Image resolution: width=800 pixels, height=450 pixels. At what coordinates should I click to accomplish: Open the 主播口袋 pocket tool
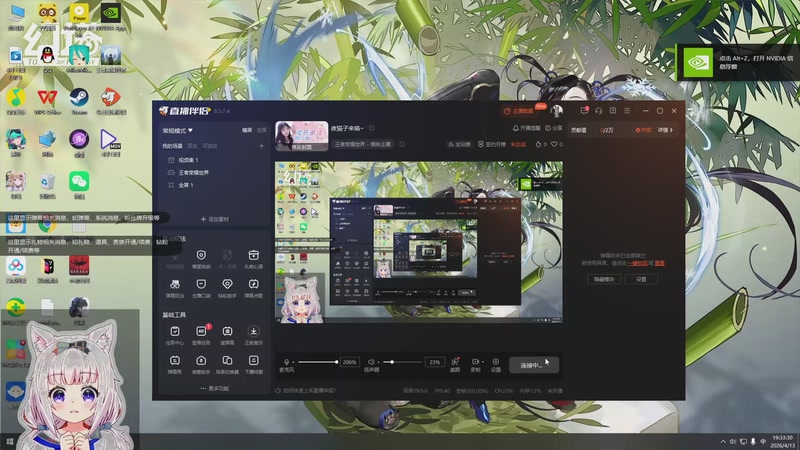201,288
